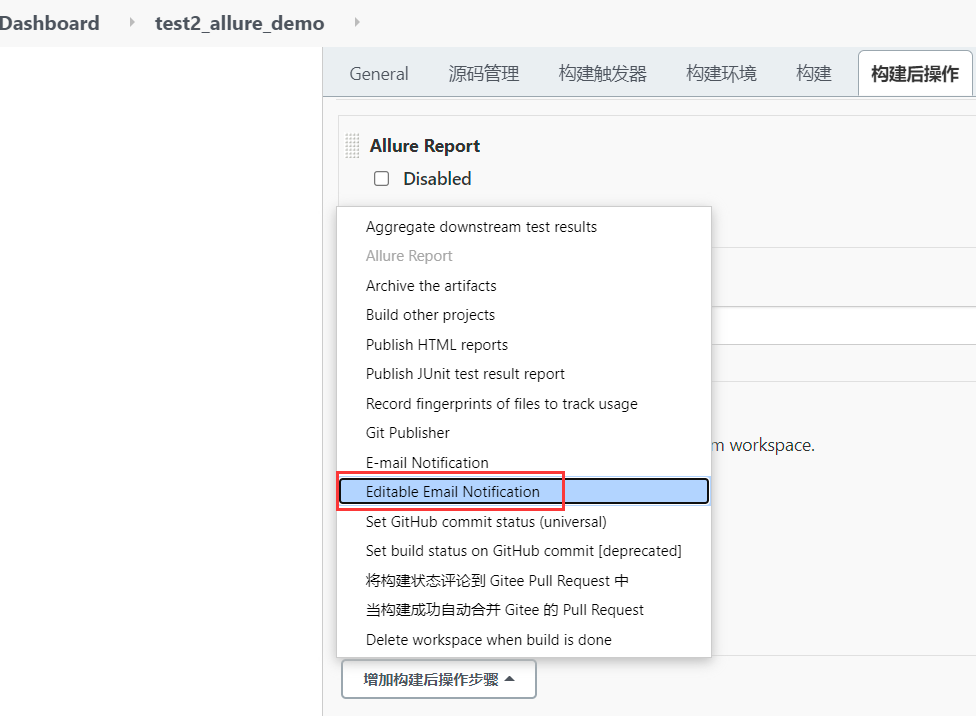Switch to the 构建环境 tab
Viewport: 976px width, 716px height.
click(721, 73)
